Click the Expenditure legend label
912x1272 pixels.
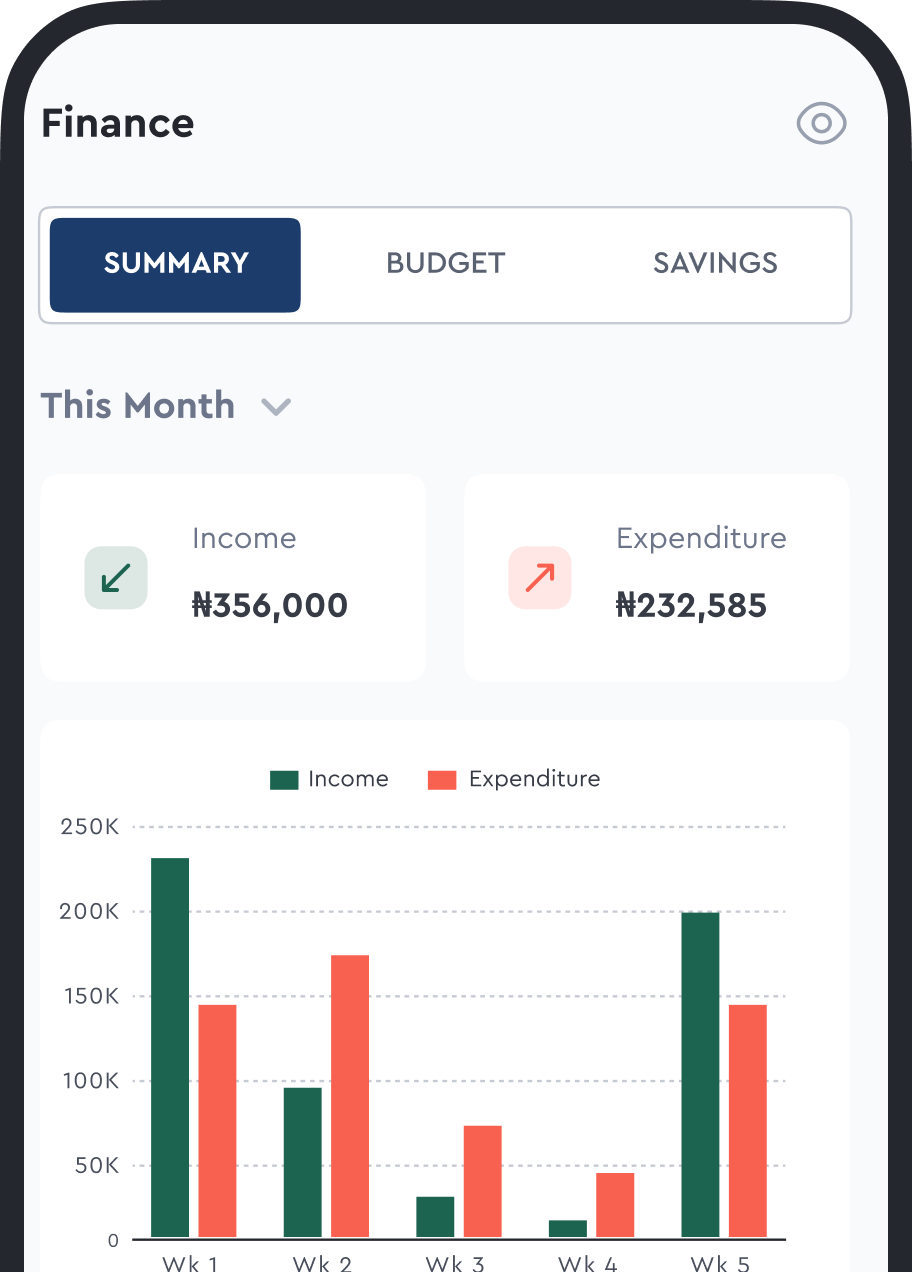coord(534,780)
